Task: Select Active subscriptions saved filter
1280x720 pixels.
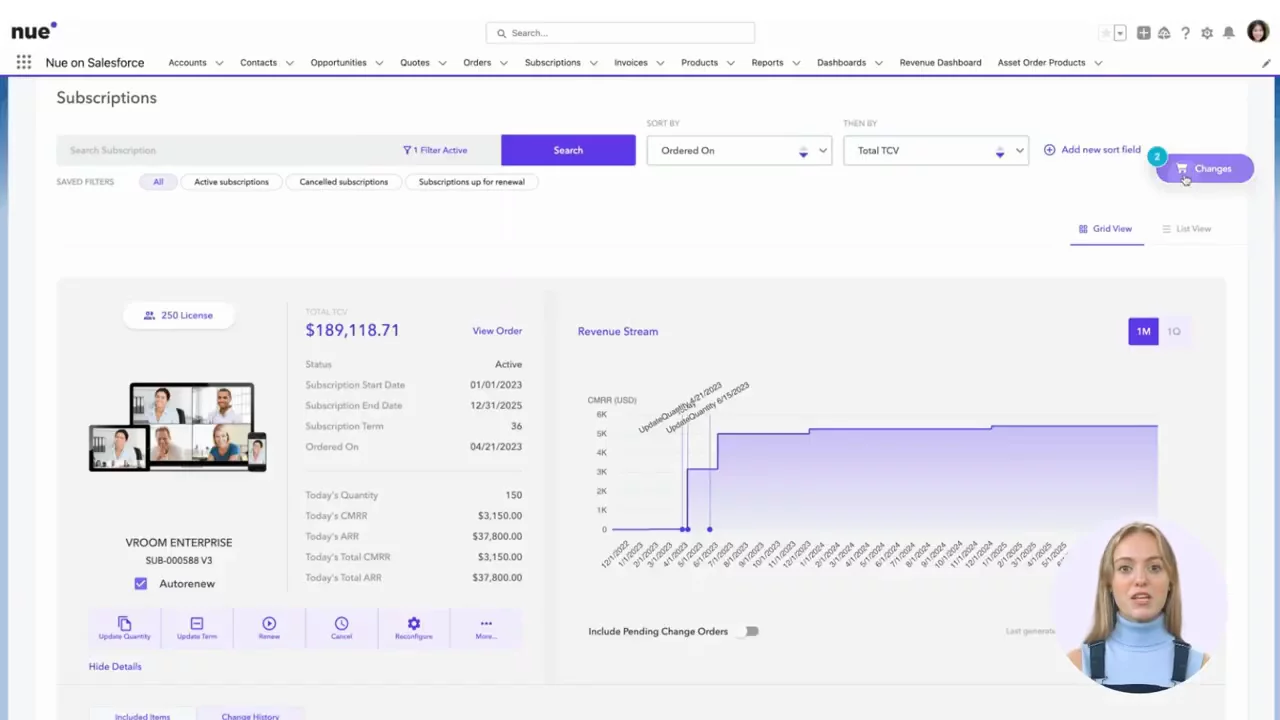Action: 231,182
